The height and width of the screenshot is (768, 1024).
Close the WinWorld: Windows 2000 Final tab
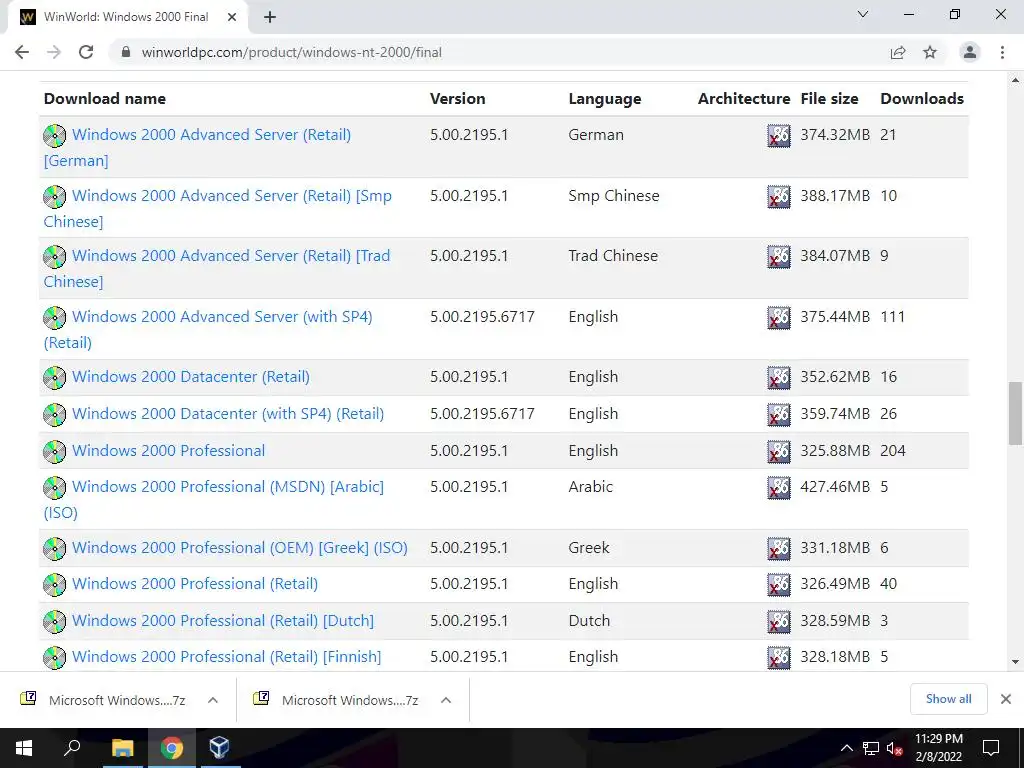(x=232, y=18)
